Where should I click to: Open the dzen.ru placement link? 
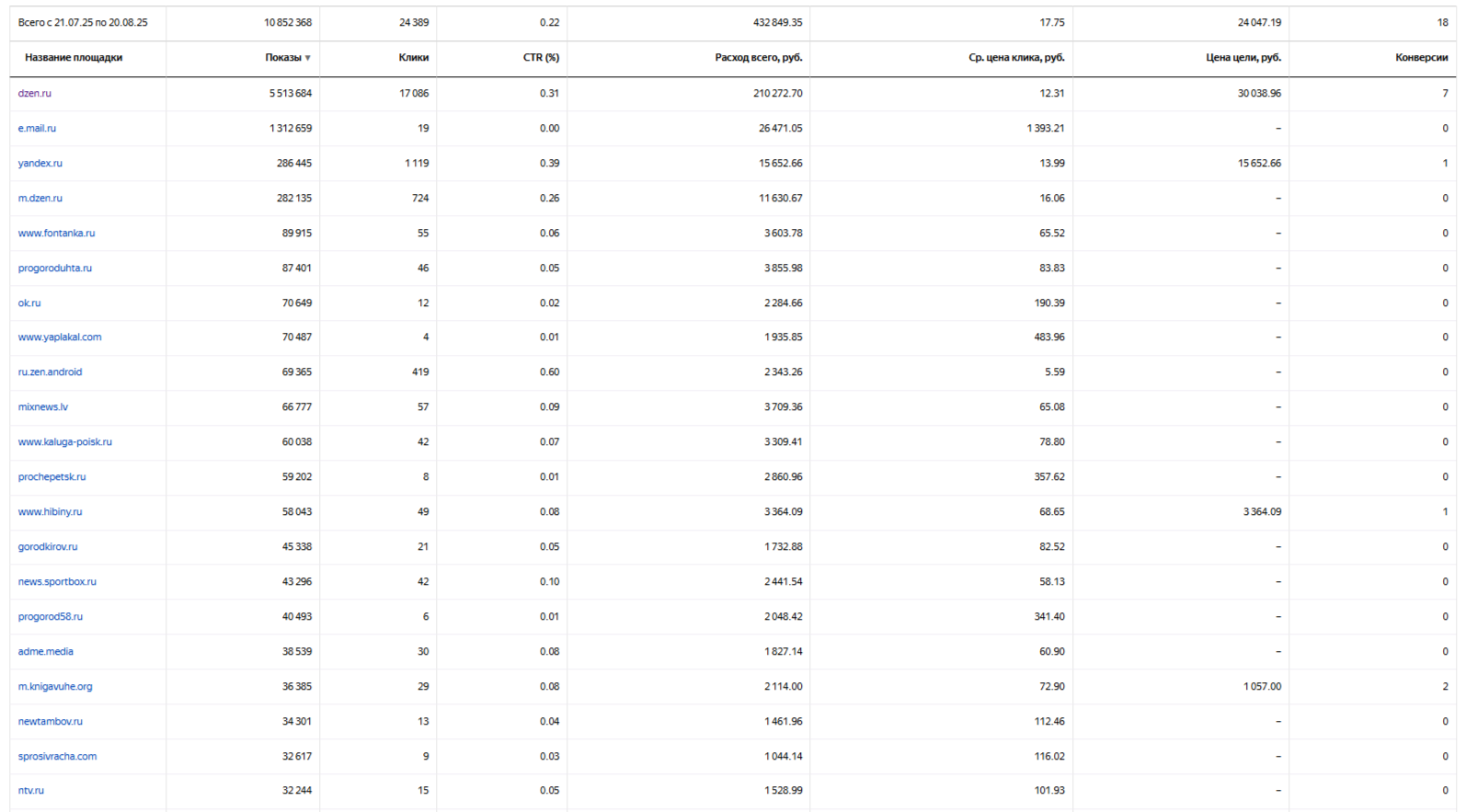[35, 93]
